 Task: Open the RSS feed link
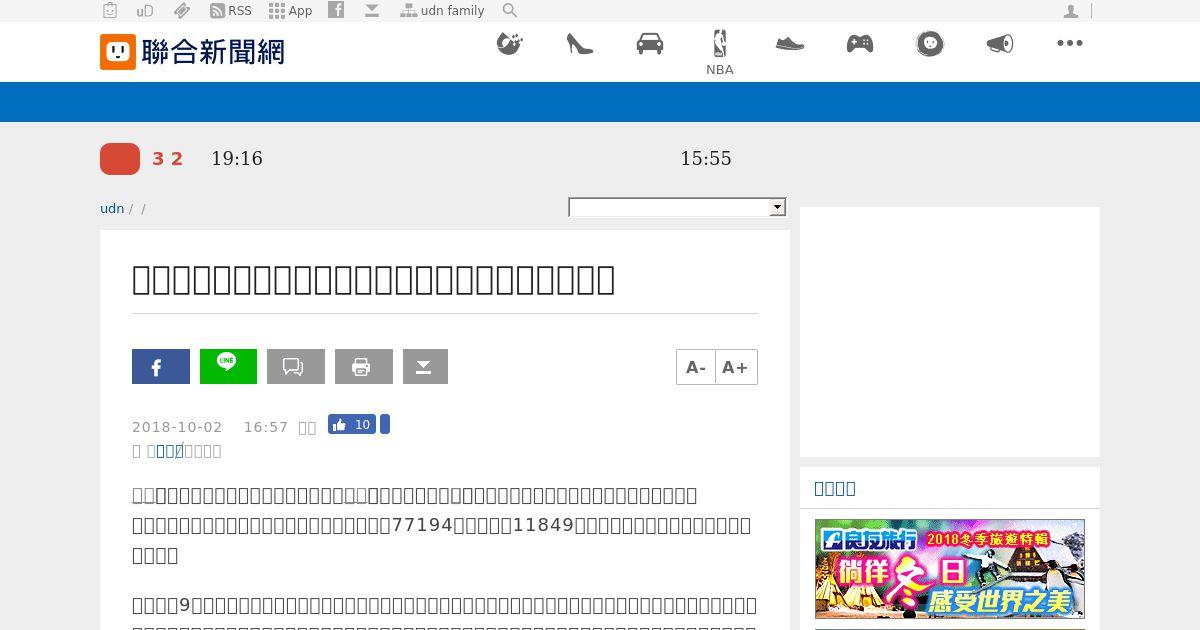231,11
